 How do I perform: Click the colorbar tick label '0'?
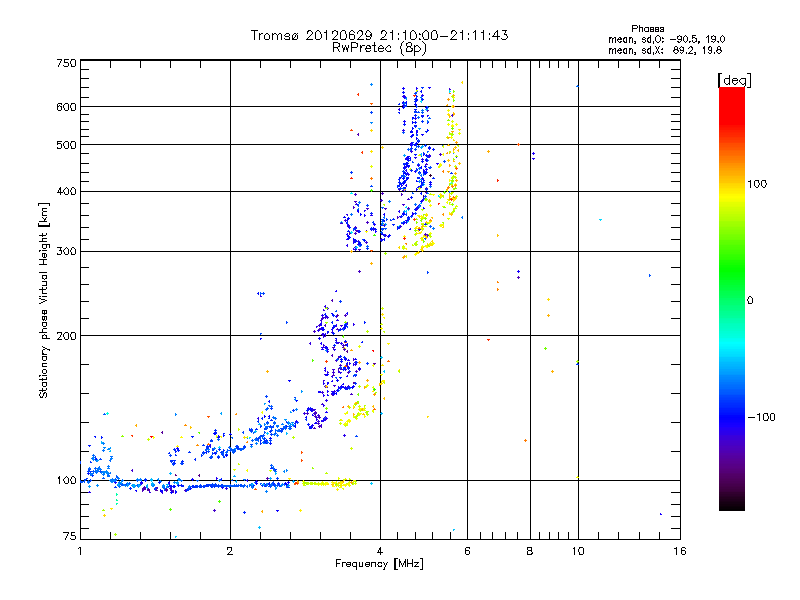click(750, 301)
